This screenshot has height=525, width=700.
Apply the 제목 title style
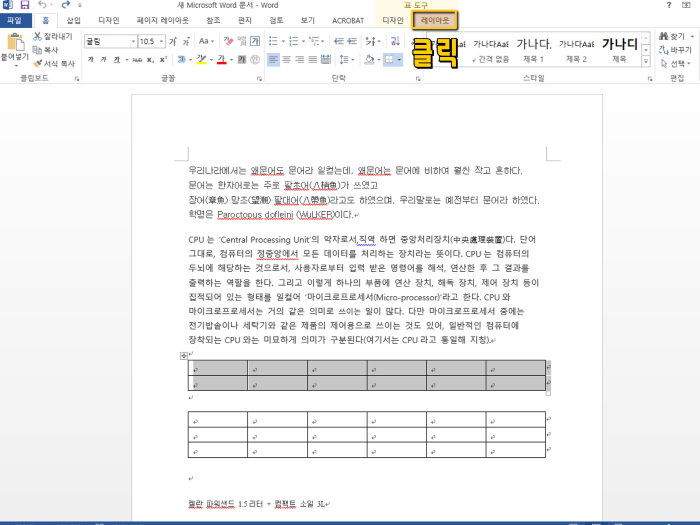click(619, 50)
